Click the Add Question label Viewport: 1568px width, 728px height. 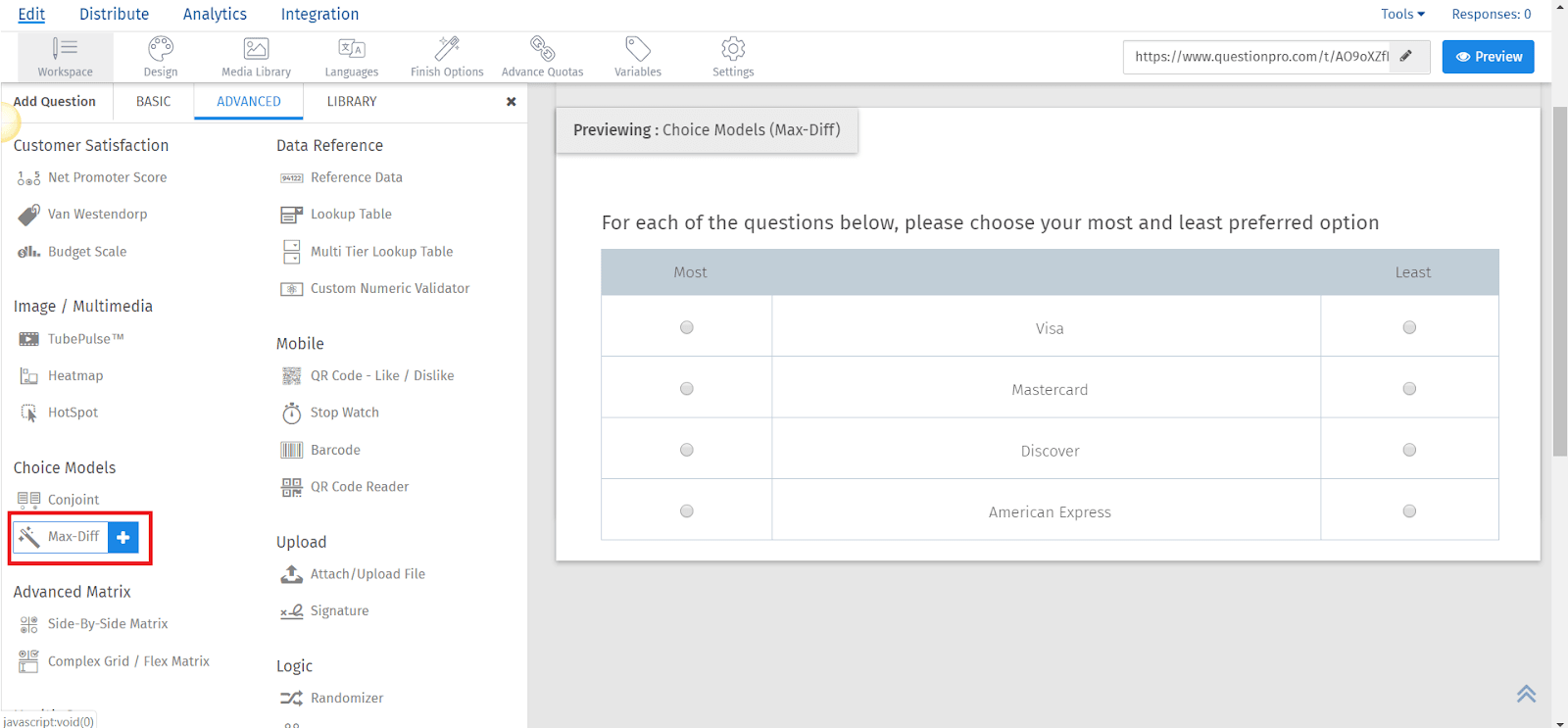(55, 102)
